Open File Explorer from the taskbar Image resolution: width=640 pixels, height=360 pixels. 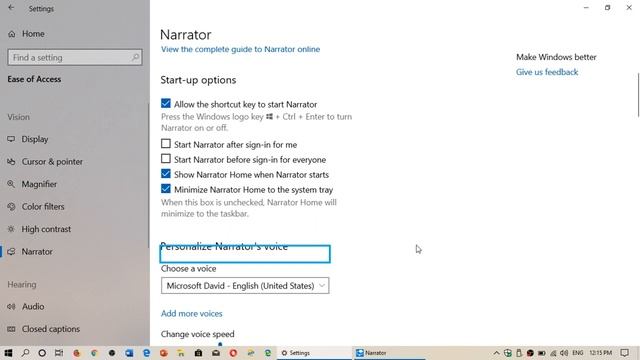(x=181, y=353)
